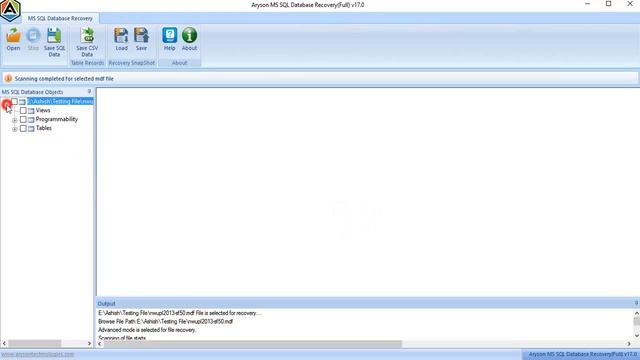Image resolution: width=640 pixels, height=360 pixels.
Task: Select the E:\Ashish\Testing File root item
Action: point(60,101)
